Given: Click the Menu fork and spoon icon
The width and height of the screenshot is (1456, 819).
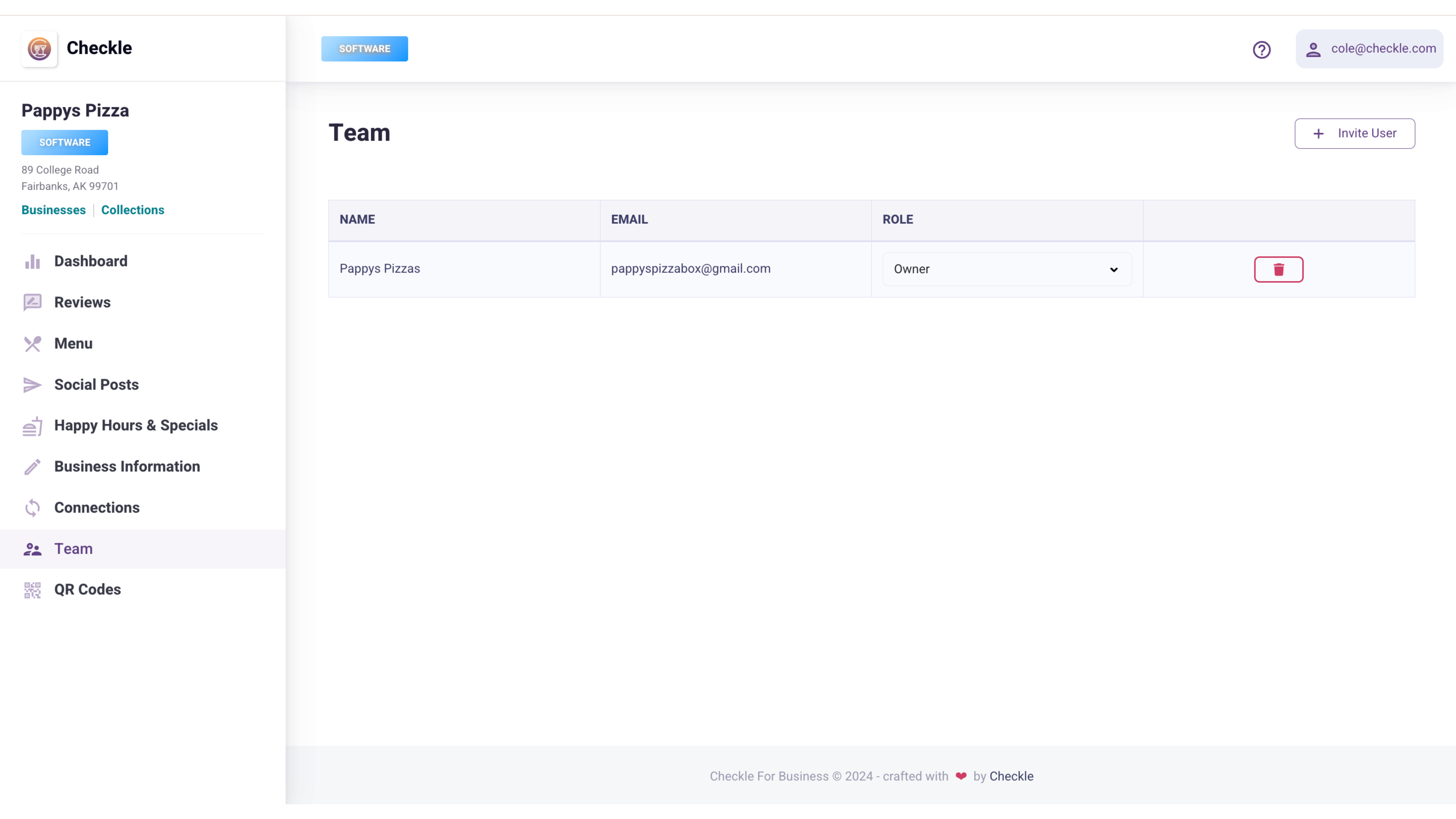Looking at the screenshot, I should [x=32, y=344].
